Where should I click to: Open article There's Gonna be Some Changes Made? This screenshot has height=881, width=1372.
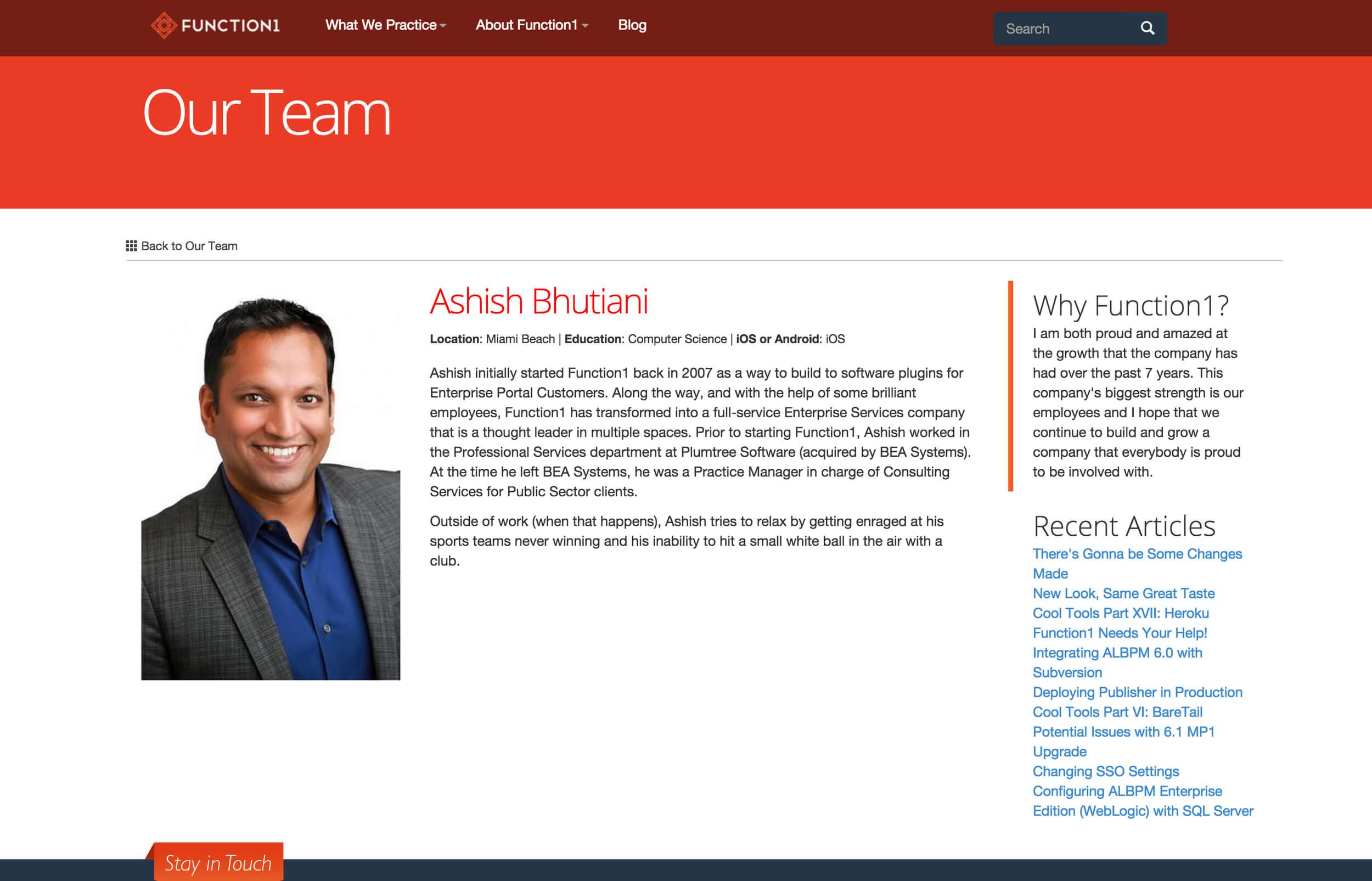(1137, 564)
